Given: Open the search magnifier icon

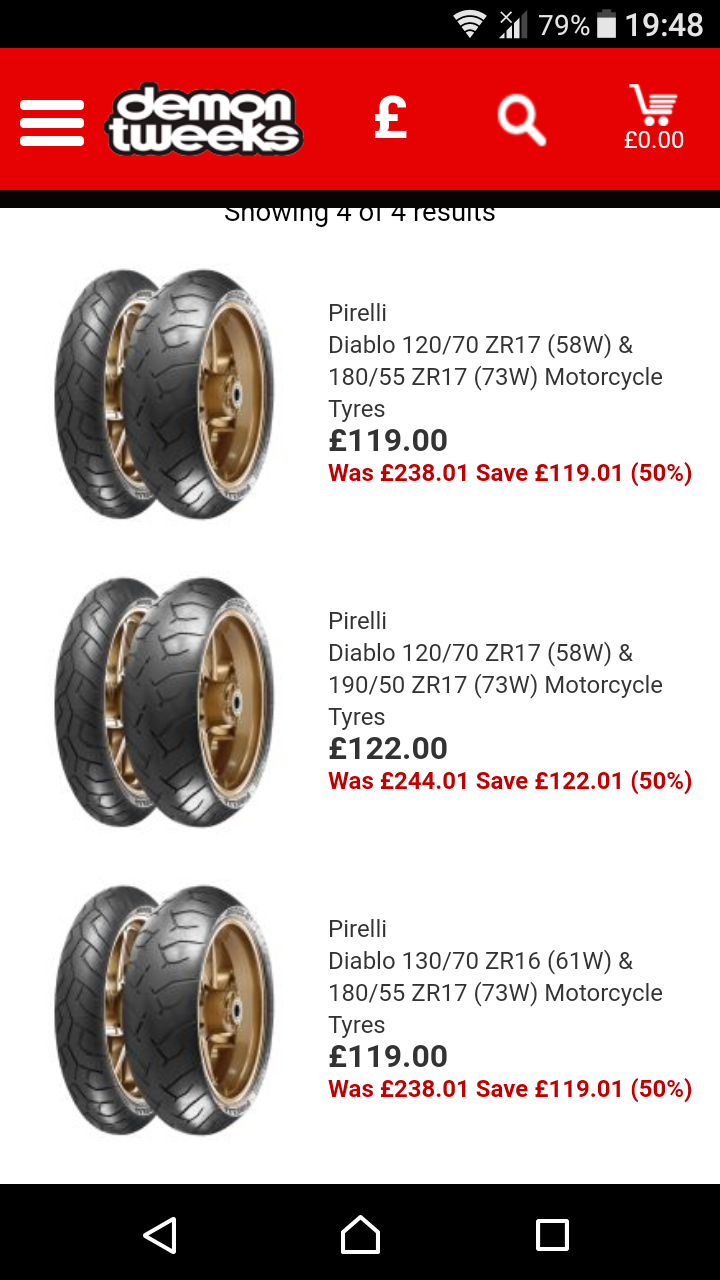Looking at the screenshot, I should click(522, 121).
